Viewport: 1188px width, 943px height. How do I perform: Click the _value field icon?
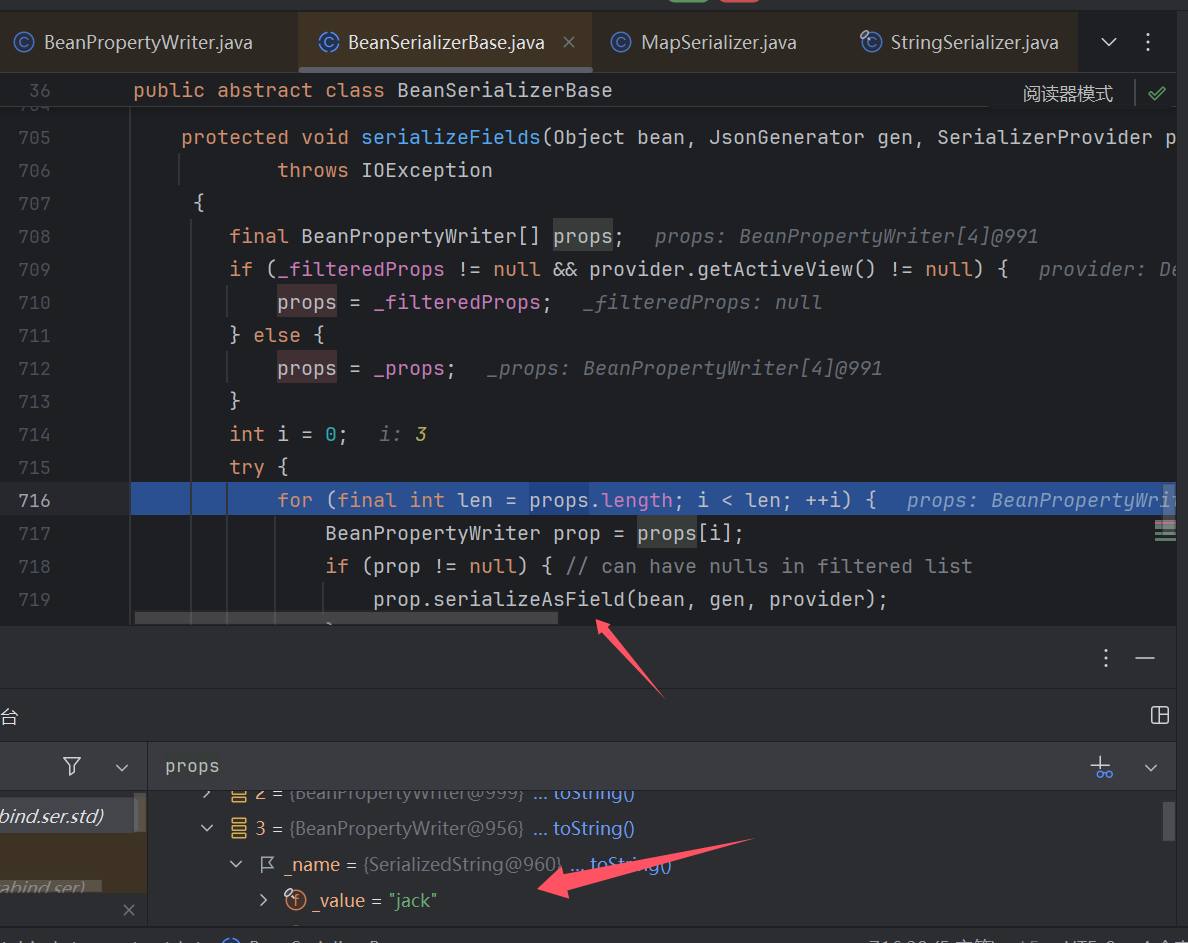(295, 899)
